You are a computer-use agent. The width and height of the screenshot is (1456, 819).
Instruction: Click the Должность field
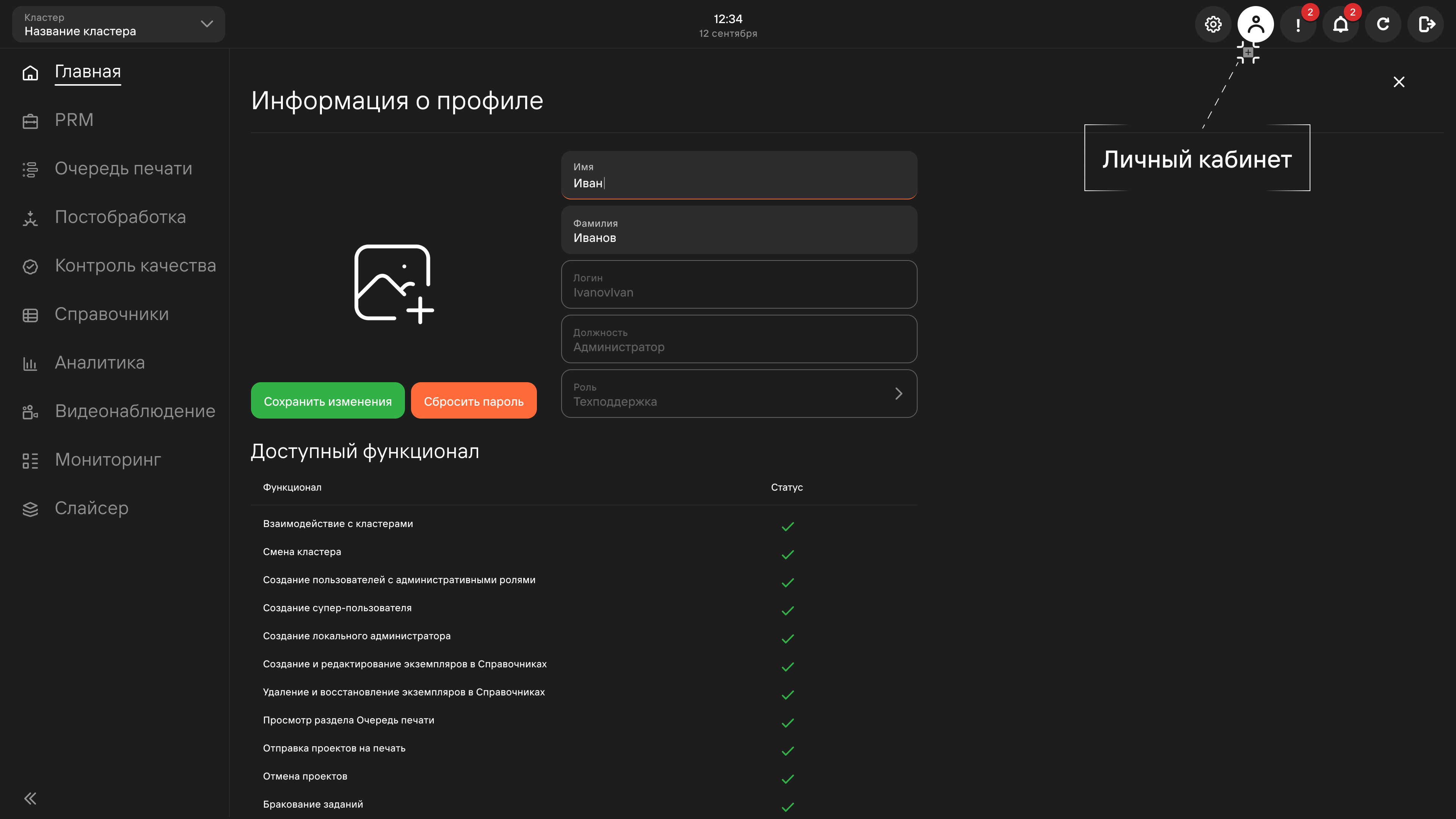click(x=739, y=339)
